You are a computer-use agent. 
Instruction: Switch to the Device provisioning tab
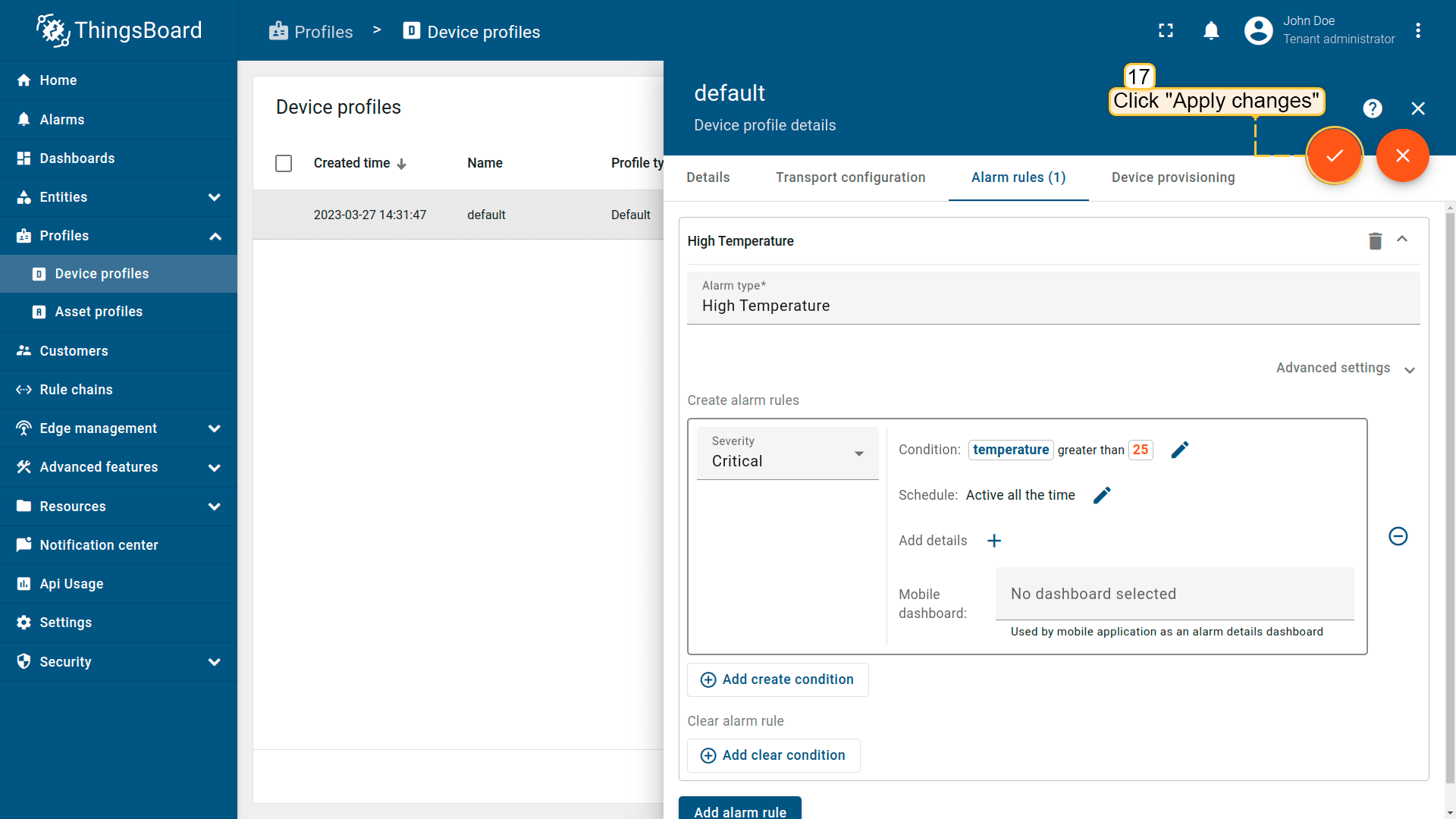1172,177
